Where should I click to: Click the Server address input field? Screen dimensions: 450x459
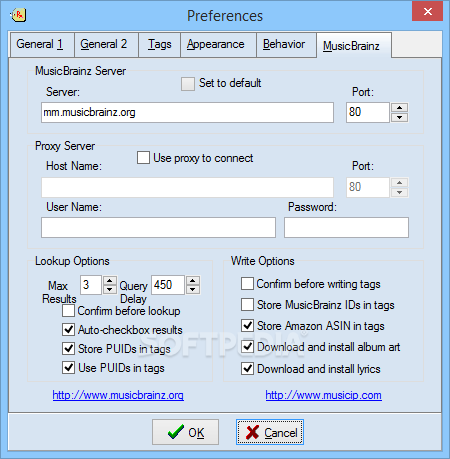click(187, 112)
